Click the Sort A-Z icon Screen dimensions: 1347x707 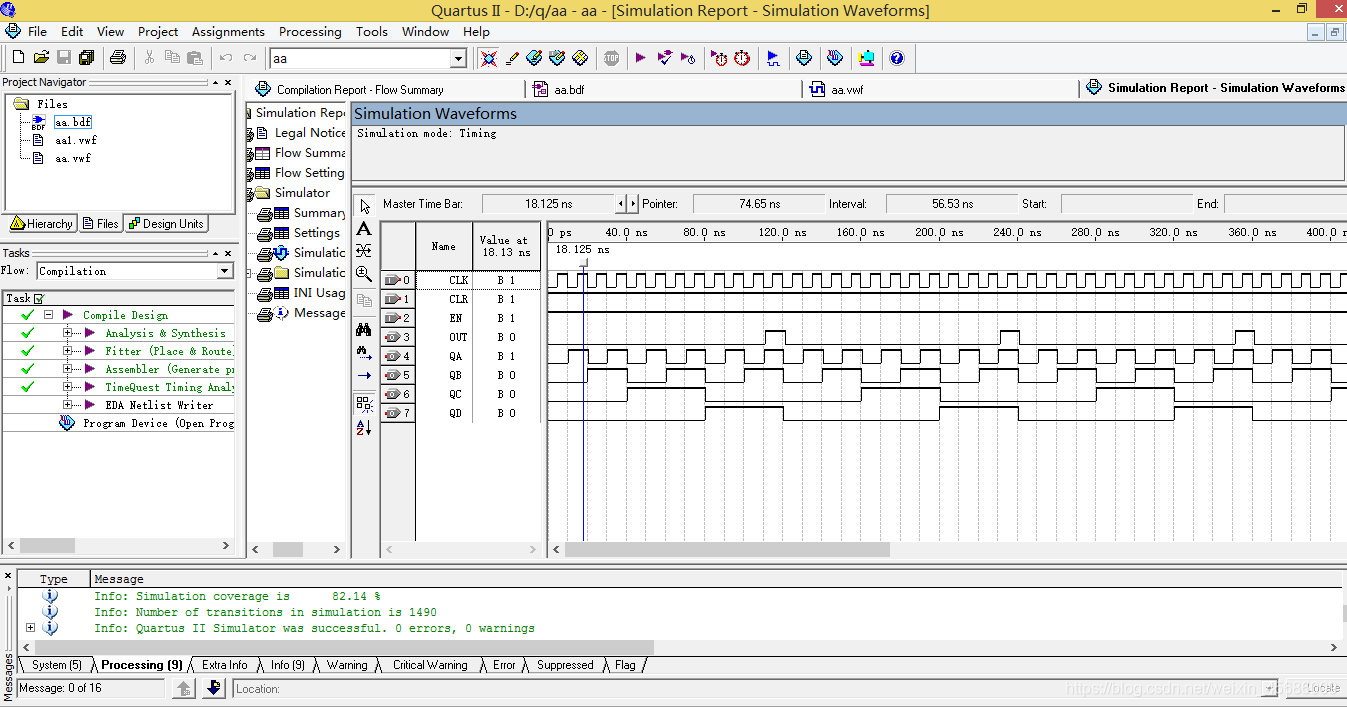click(364, 427)
